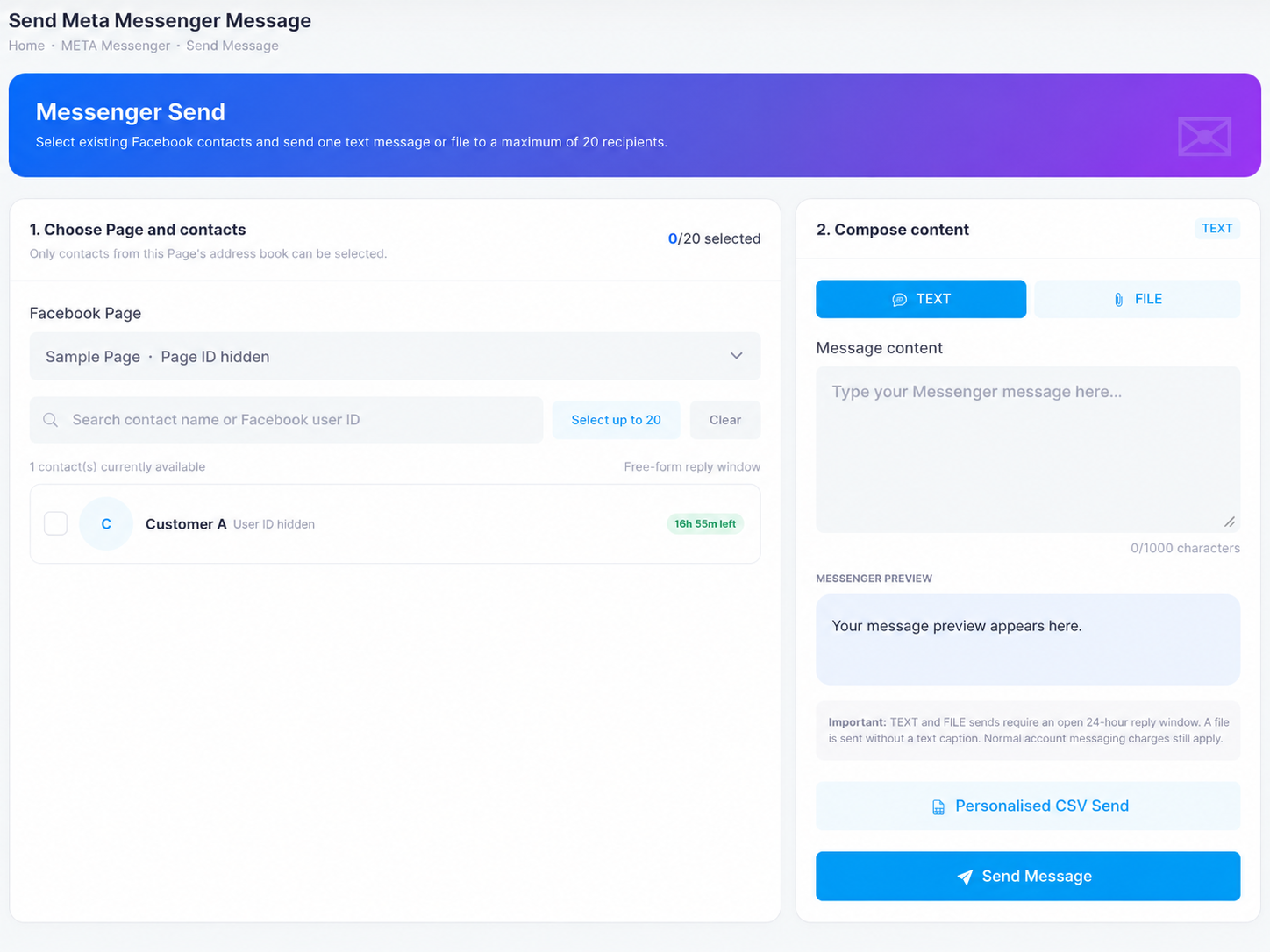Switch to the TEXT tab
This screenshot has height=952, width=1270.
(921, 299)
